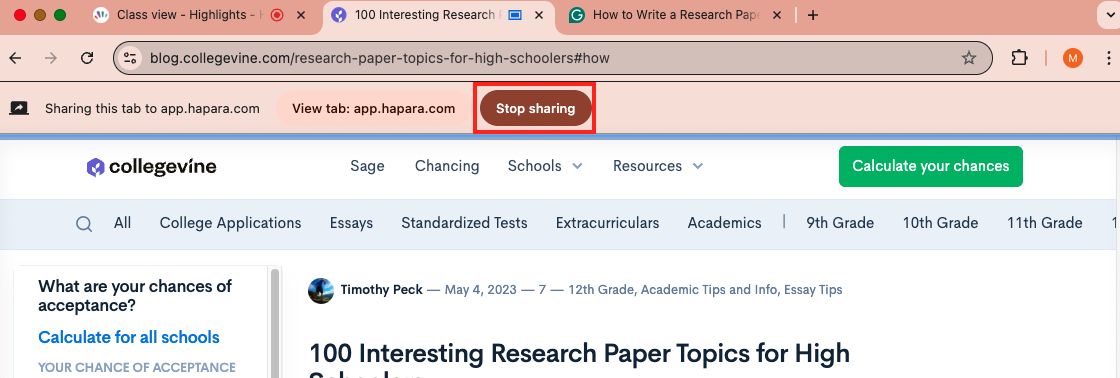Viewport: 1120px width, 378px height.
Task: Click Academic Tips and Info tag
Action: (x=709, y=290)
